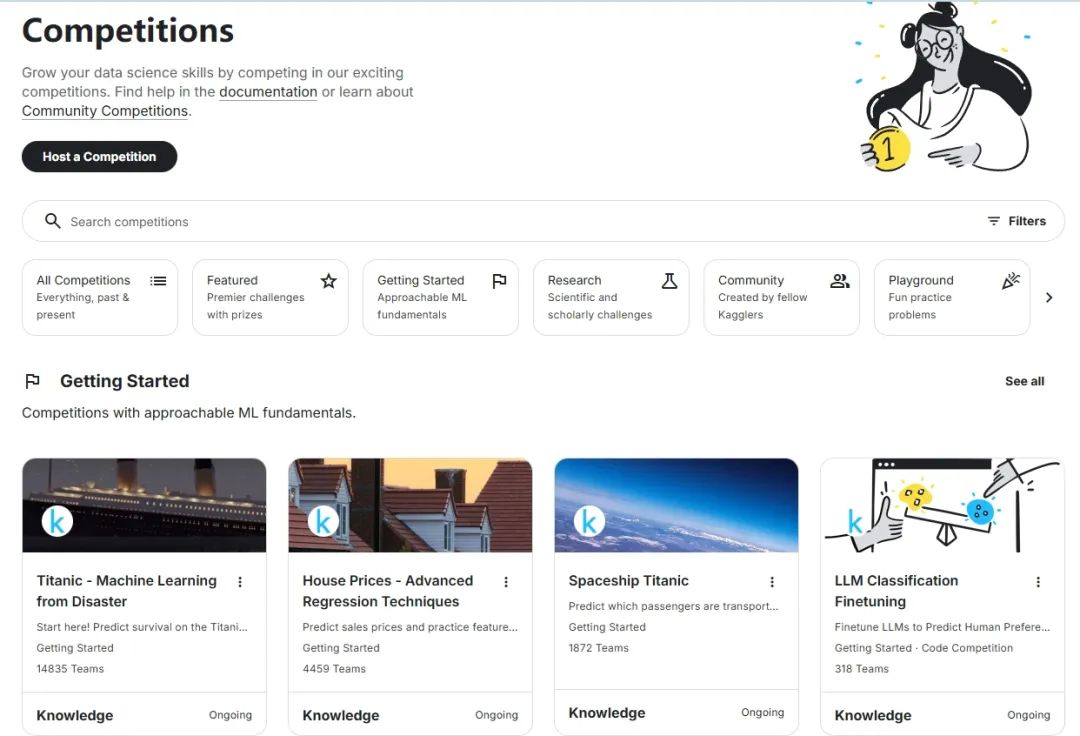This screenshot has width=1080, height=736.
Task: Open the Community Competitions link
Action: pyautogui.click(x=105, y=111)
